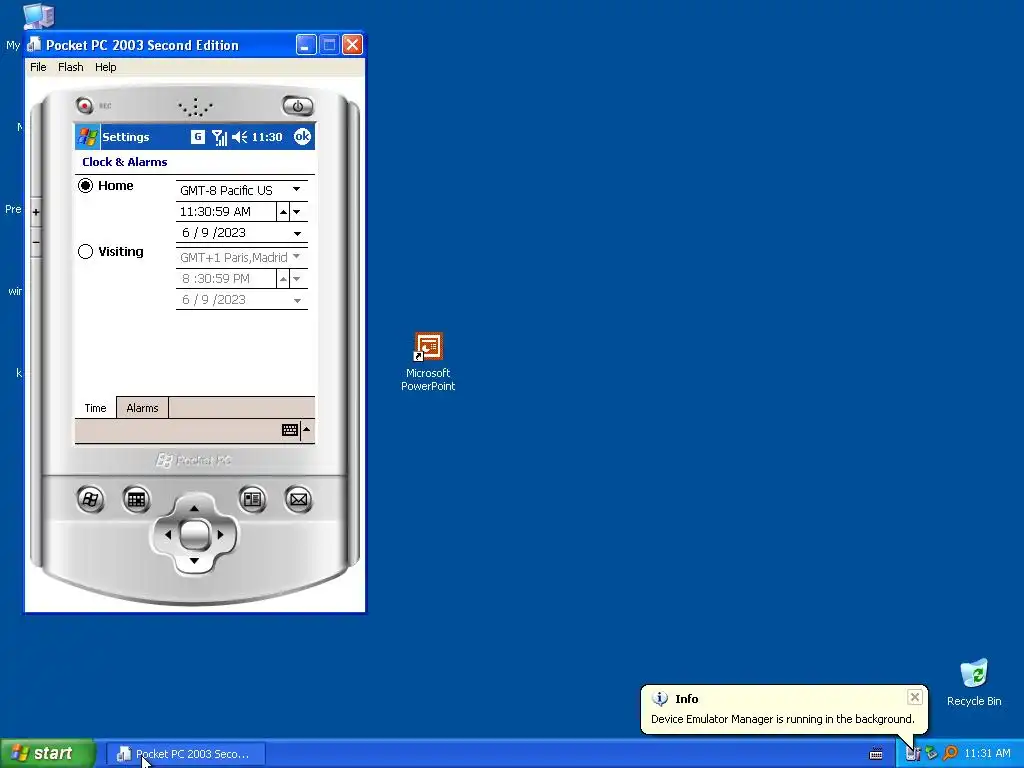Open the Windows Start menu
Viewport: 1024px width, 768px height.
48,753
